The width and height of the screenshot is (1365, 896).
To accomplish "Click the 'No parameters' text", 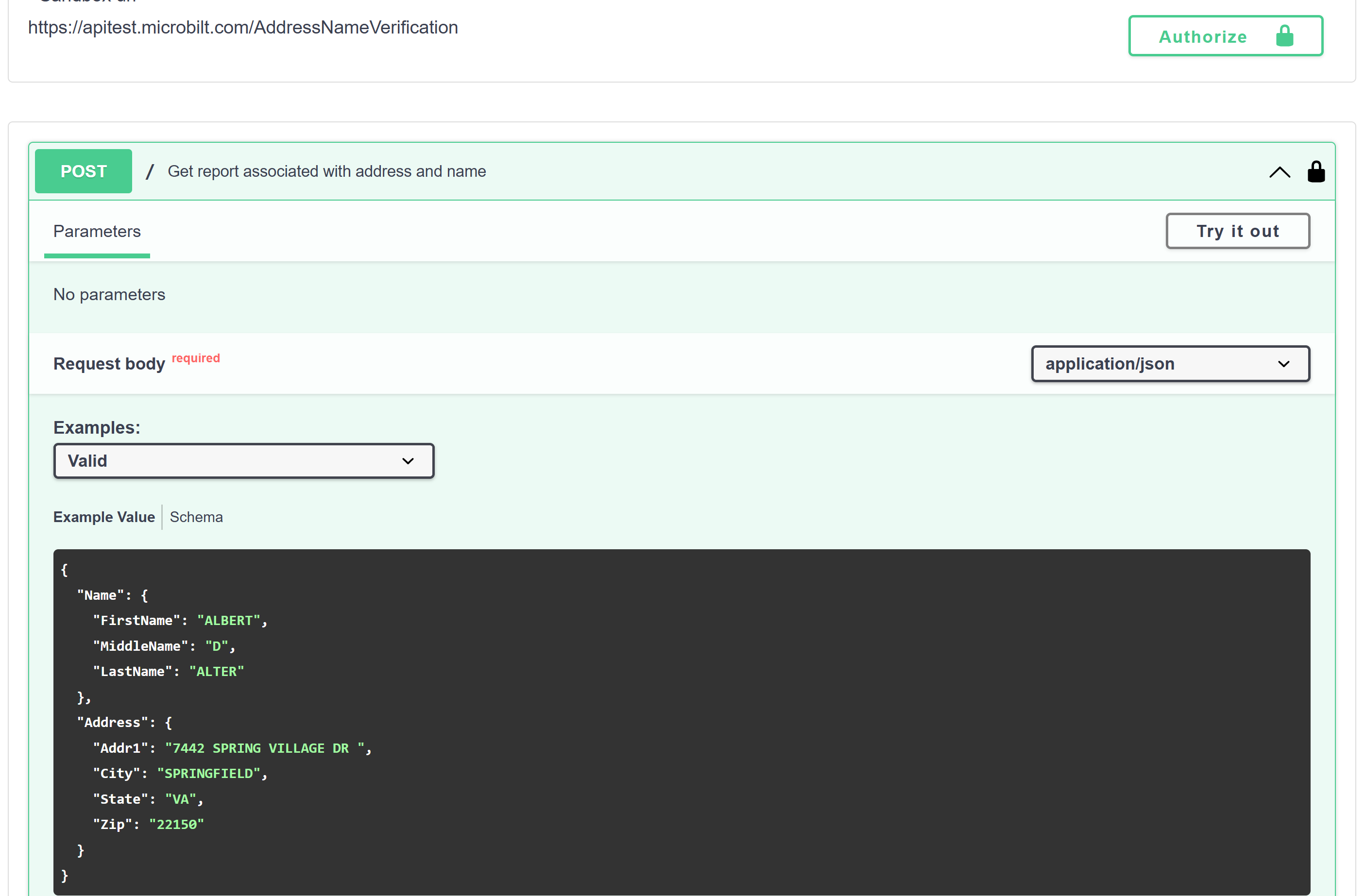I will pyautogui.click(x=109, y=295).
